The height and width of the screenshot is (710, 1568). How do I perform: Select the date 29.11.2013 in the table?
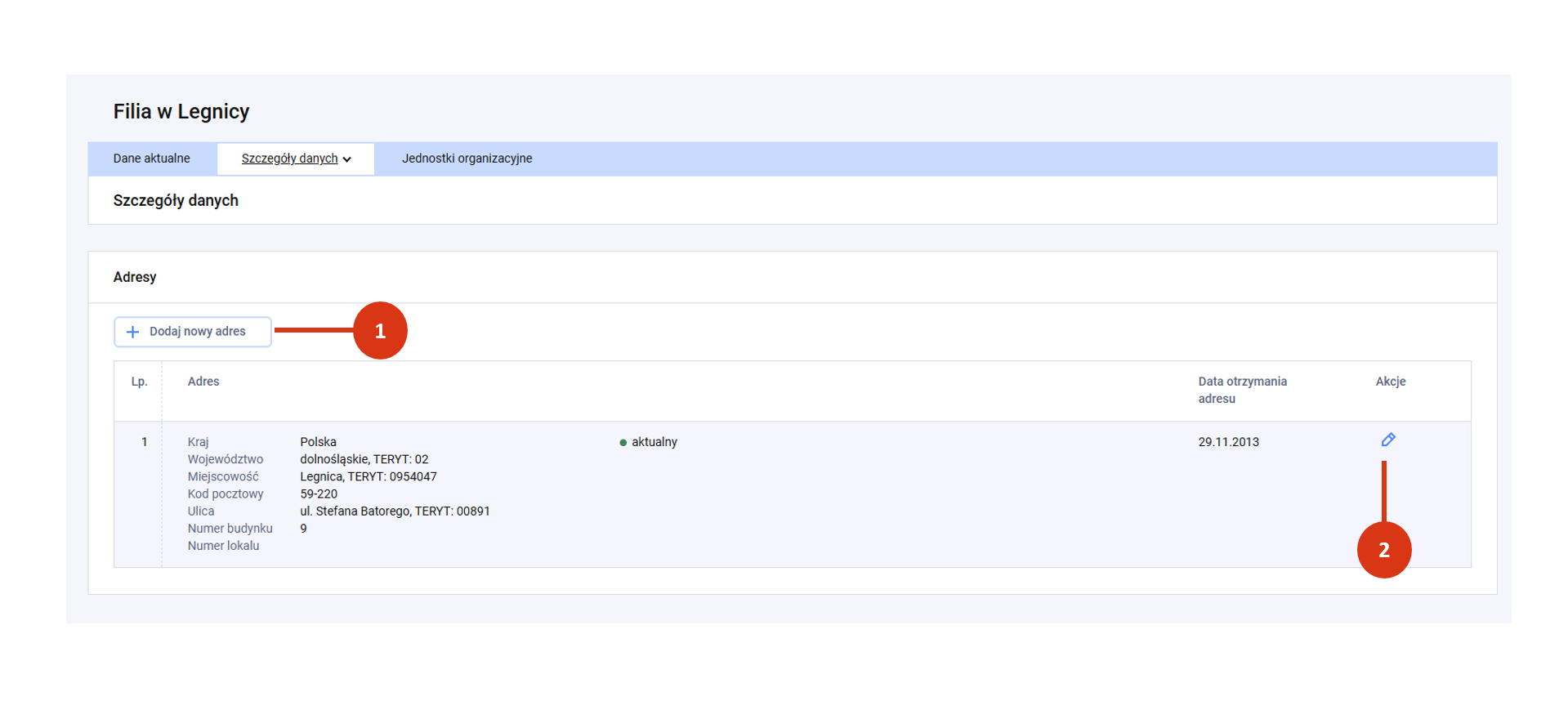click(1228, 442)
